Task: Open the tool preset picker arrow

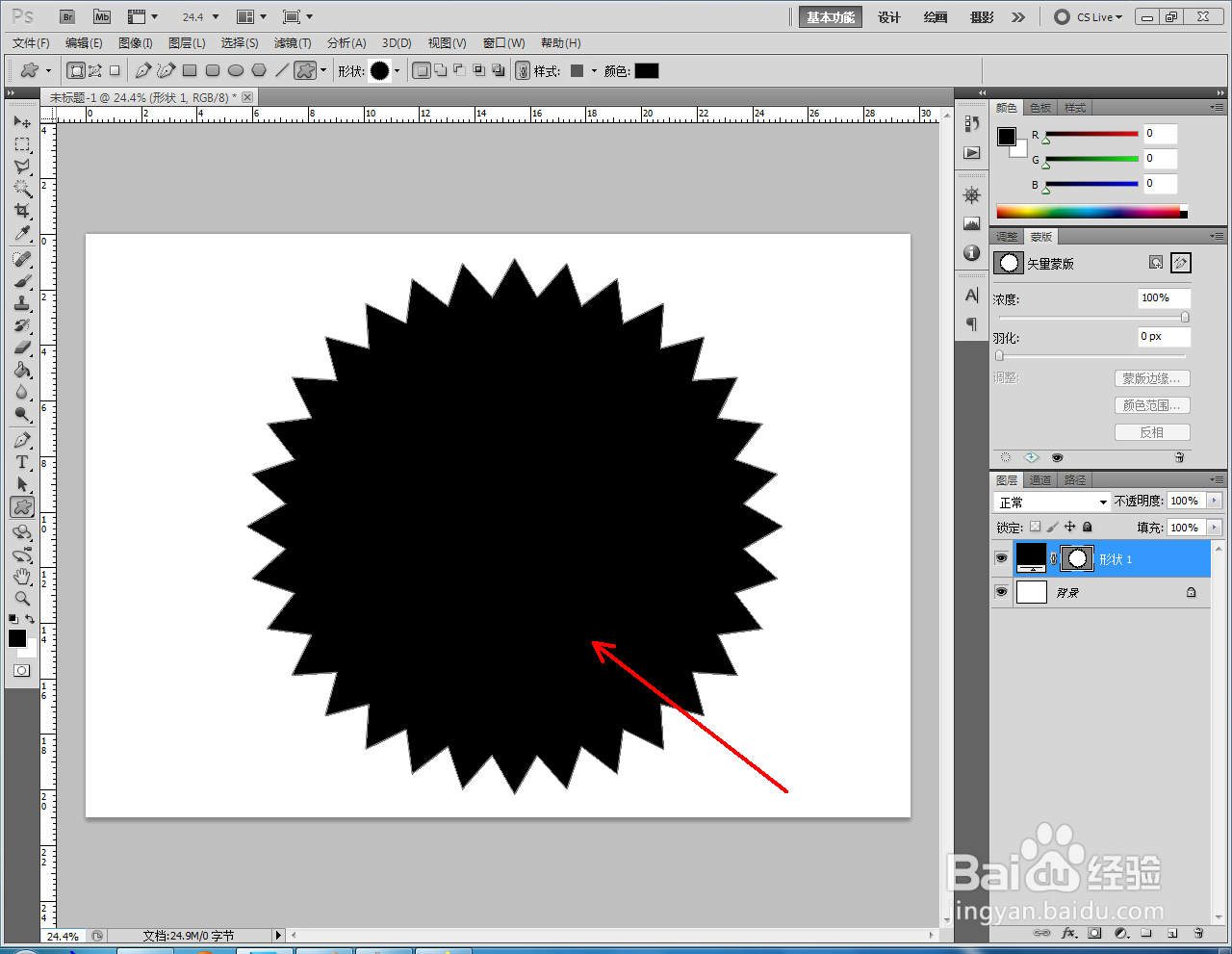Action: click(x=48, y=70)
